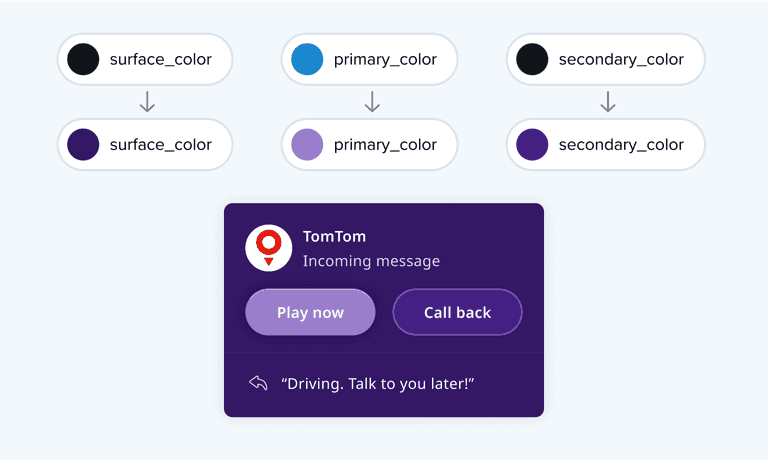This screenshot has height=460, width=768.
Task: Click the black surface_color swatch in top row
Action: 83,59
